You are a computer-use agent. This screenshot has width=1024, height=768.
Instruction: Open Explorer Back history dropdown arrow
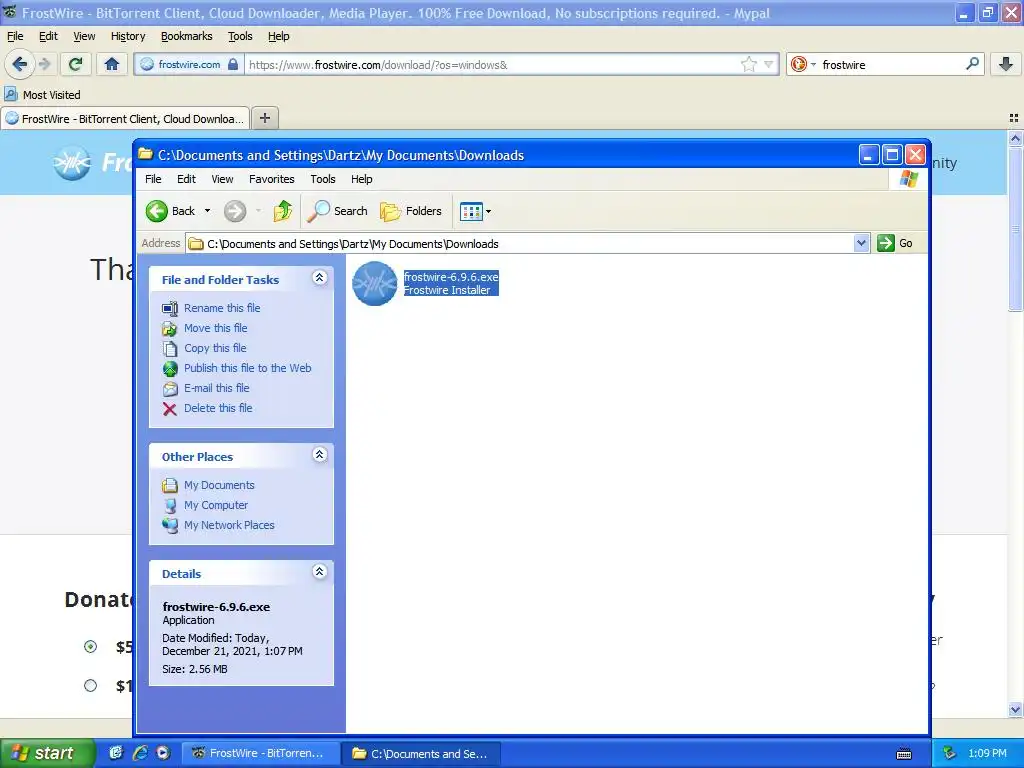coord(207,211)
